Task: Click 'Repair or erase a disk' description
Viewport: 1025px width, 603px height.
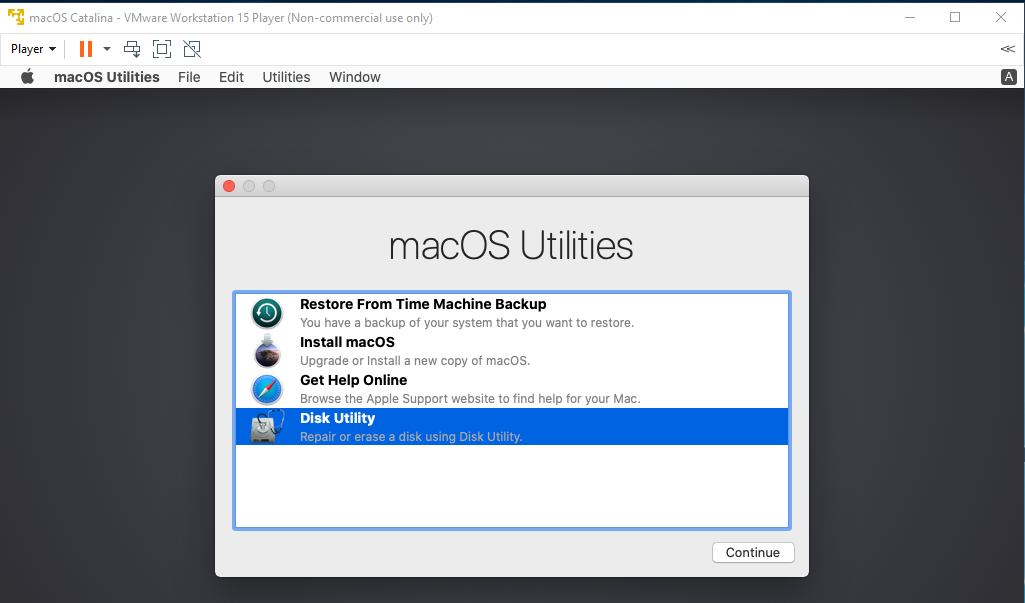Action: click(x=411, y=436)
